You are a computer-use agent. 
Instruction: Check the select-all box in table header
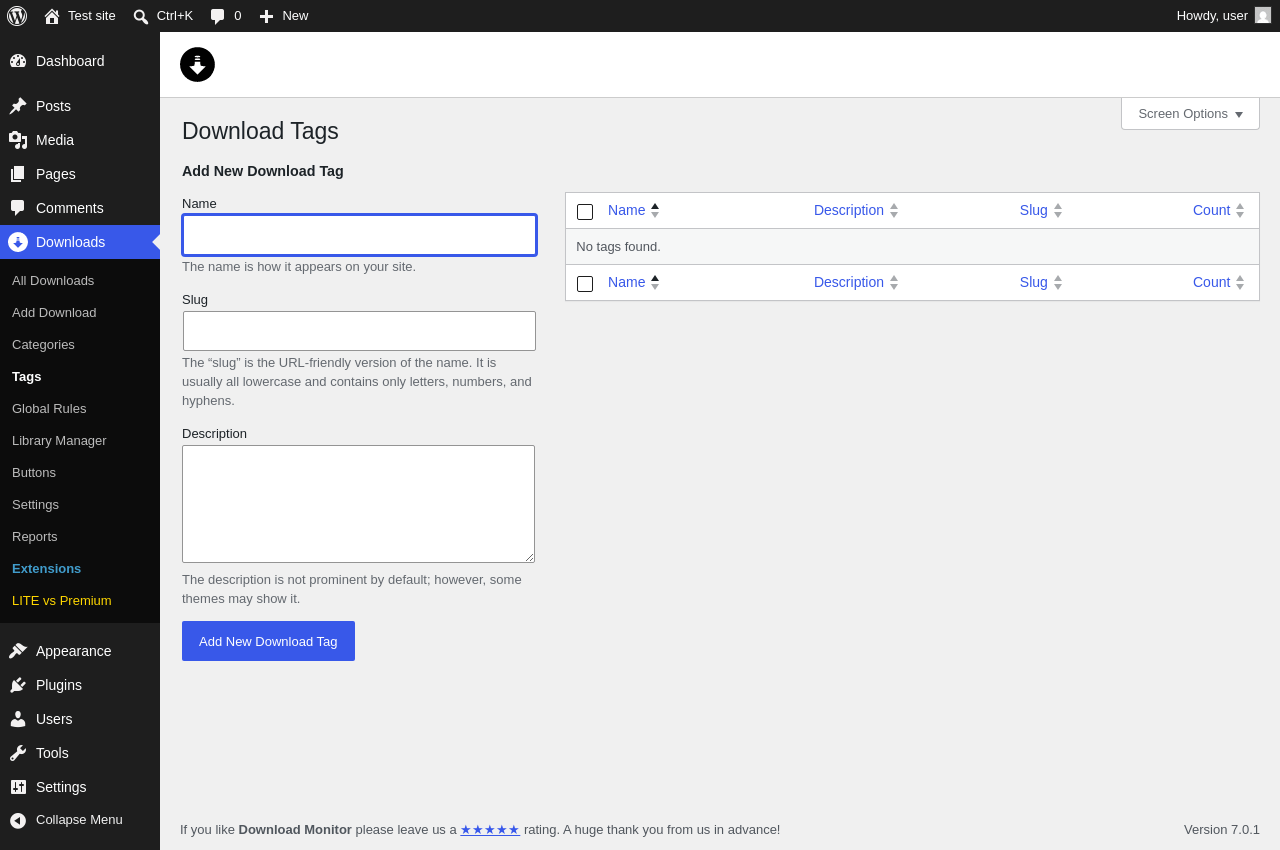(585, 212)
